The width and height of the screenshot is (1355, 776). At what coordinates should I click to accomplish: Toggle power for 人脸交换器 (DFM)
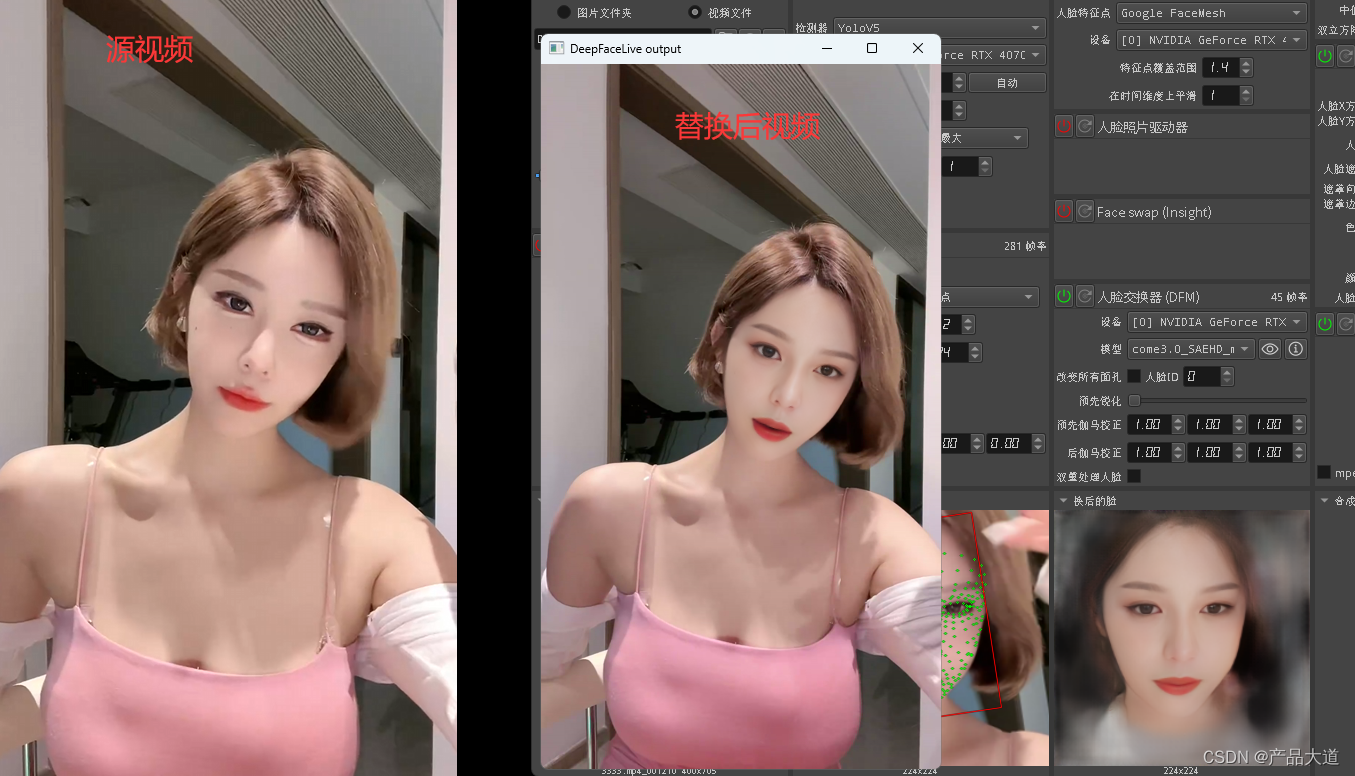[1064, 296]
